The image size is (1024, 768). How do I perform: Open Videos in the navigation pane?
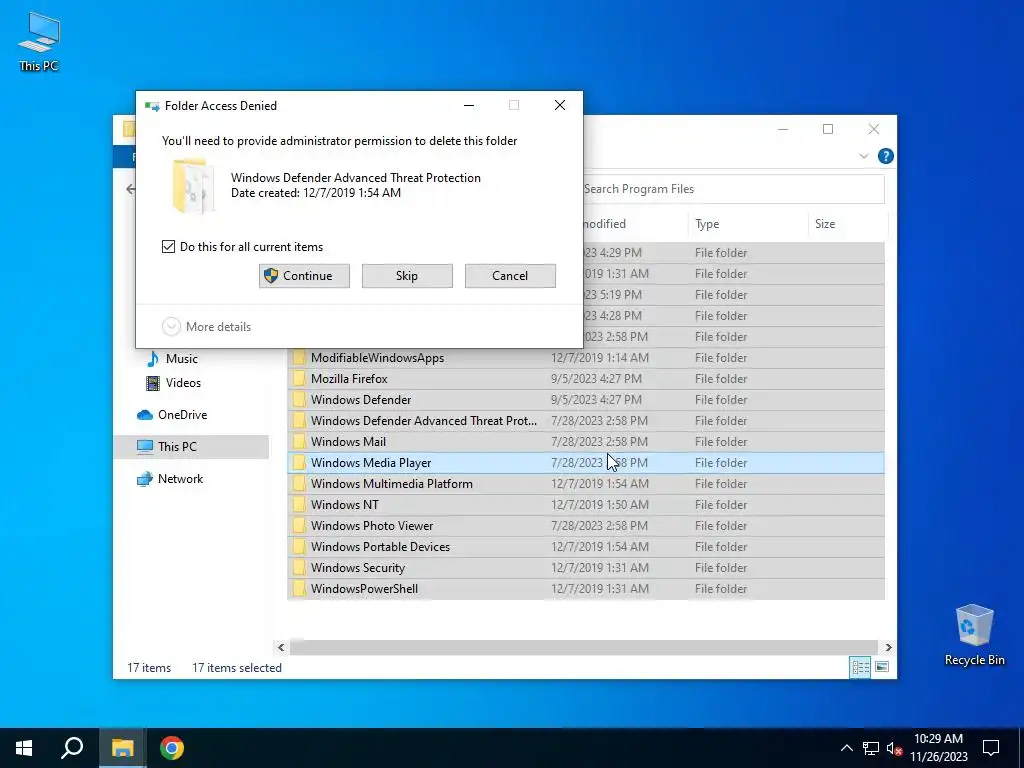(183, 383)
